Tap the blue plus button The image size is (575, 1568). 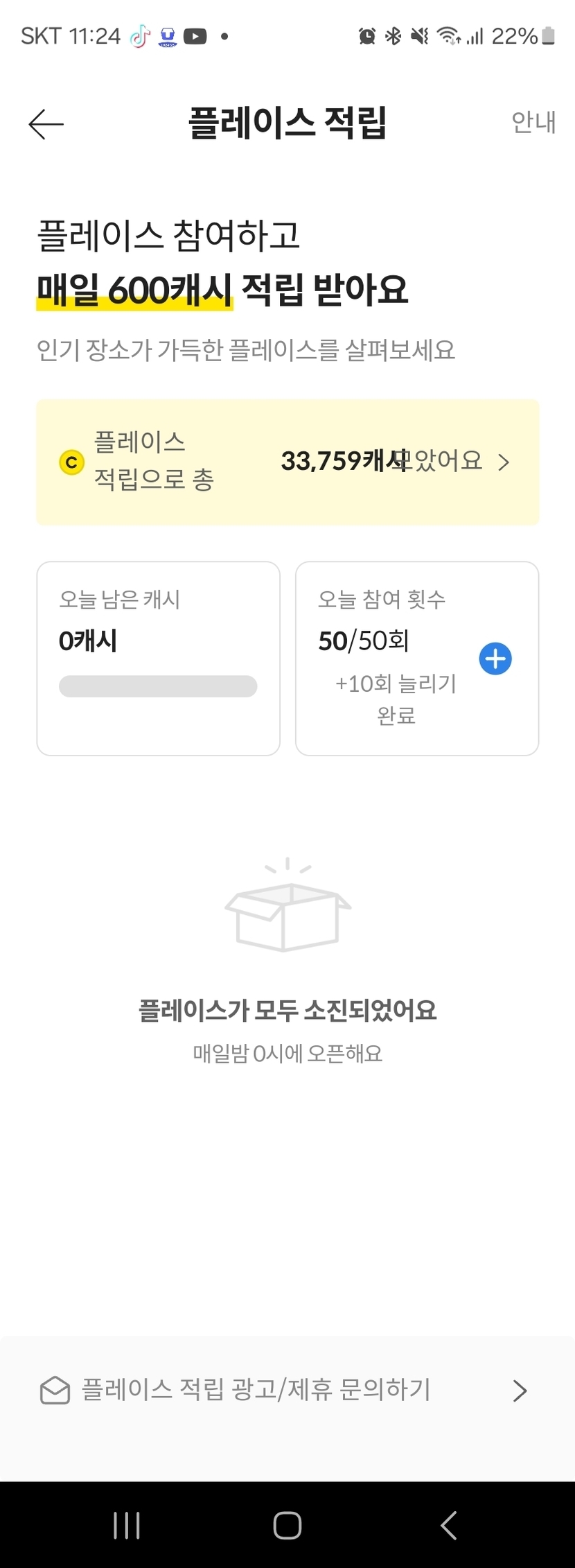495,659
